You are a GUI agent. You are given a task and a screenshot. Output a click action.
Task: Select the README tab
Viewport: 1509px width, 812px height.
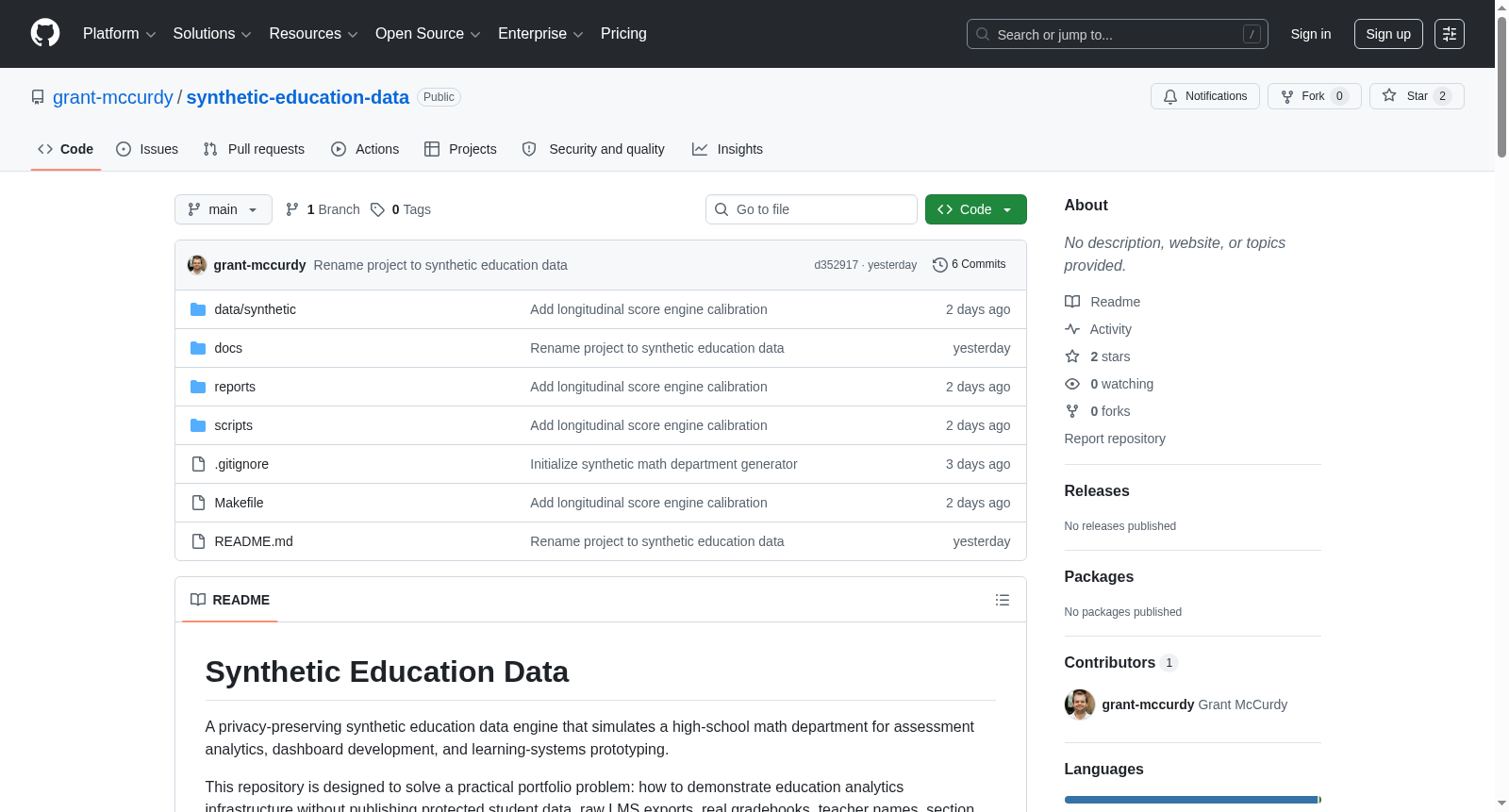(230, 600)
